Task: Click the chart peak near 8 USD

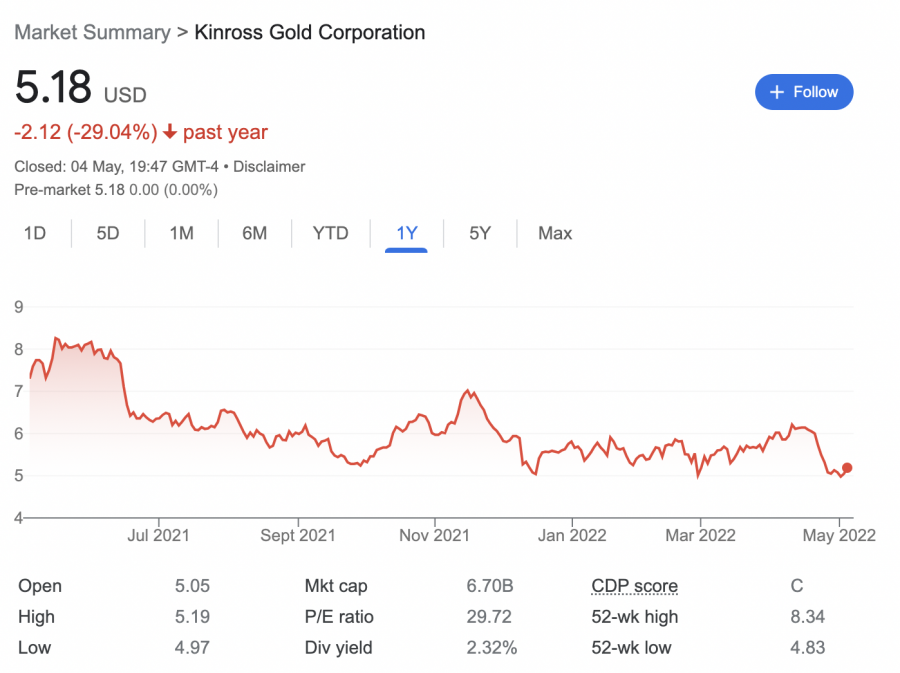Action: [x=55, y=339]
